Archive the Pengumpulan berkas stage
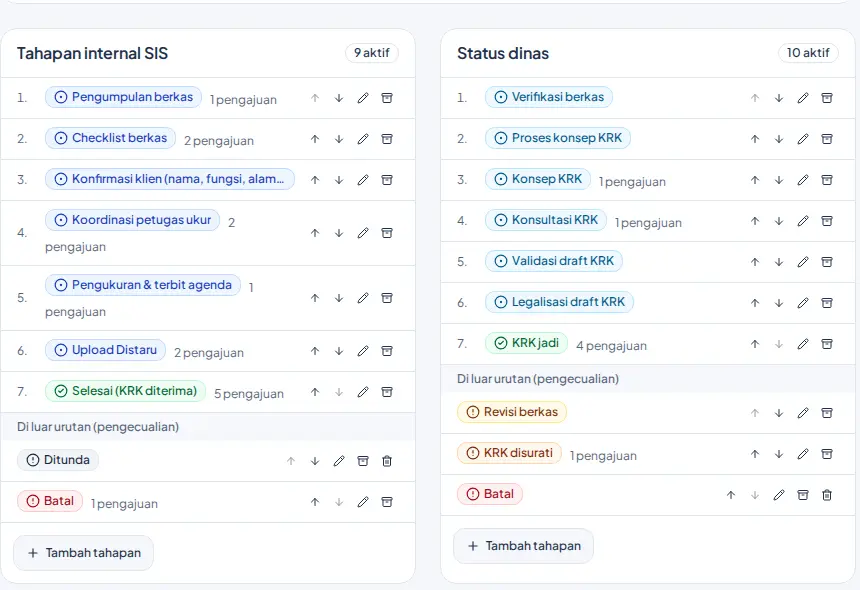 (x=387, y=98)
